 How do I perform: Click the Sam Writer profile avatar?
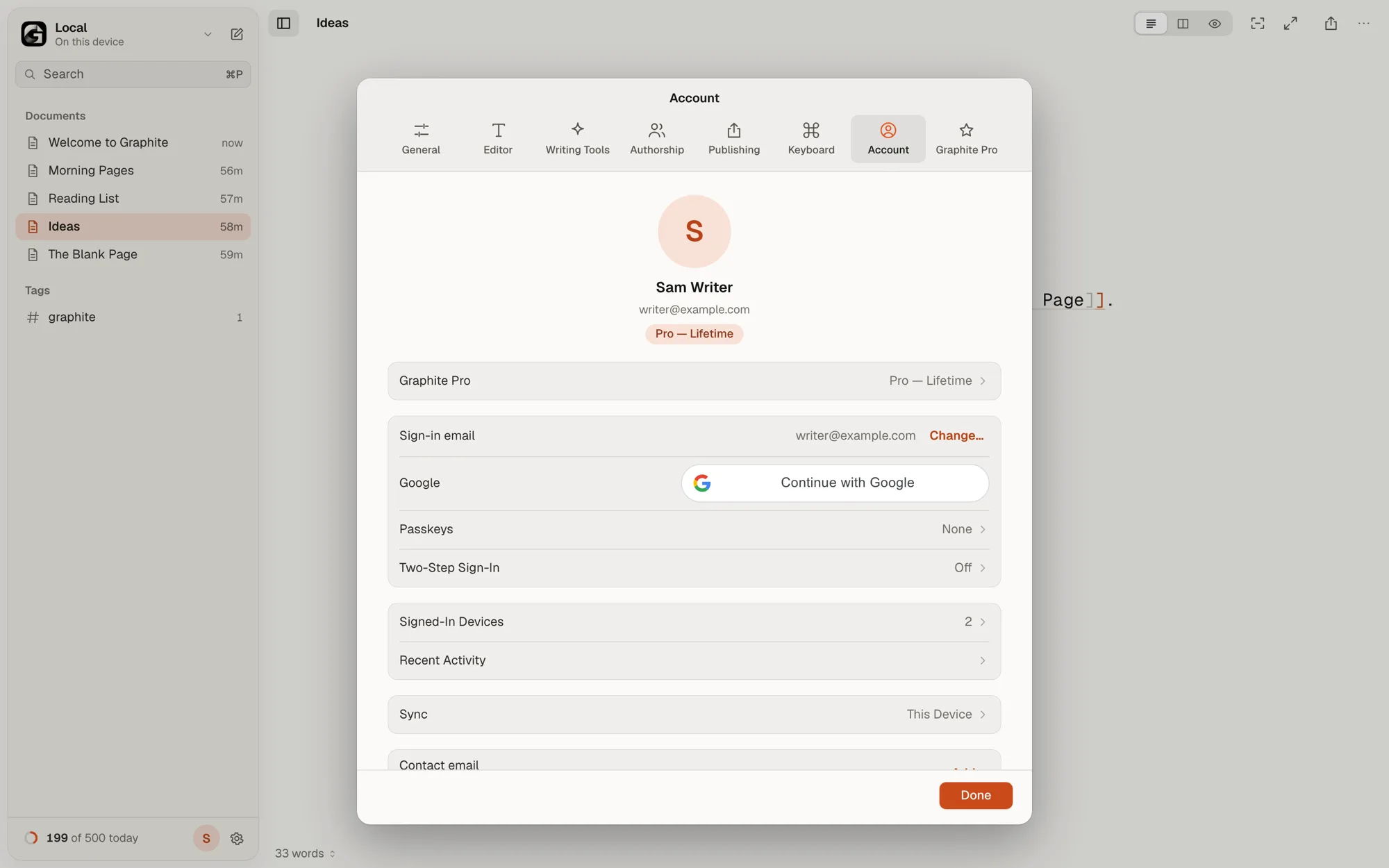click(x=694, y=231)
